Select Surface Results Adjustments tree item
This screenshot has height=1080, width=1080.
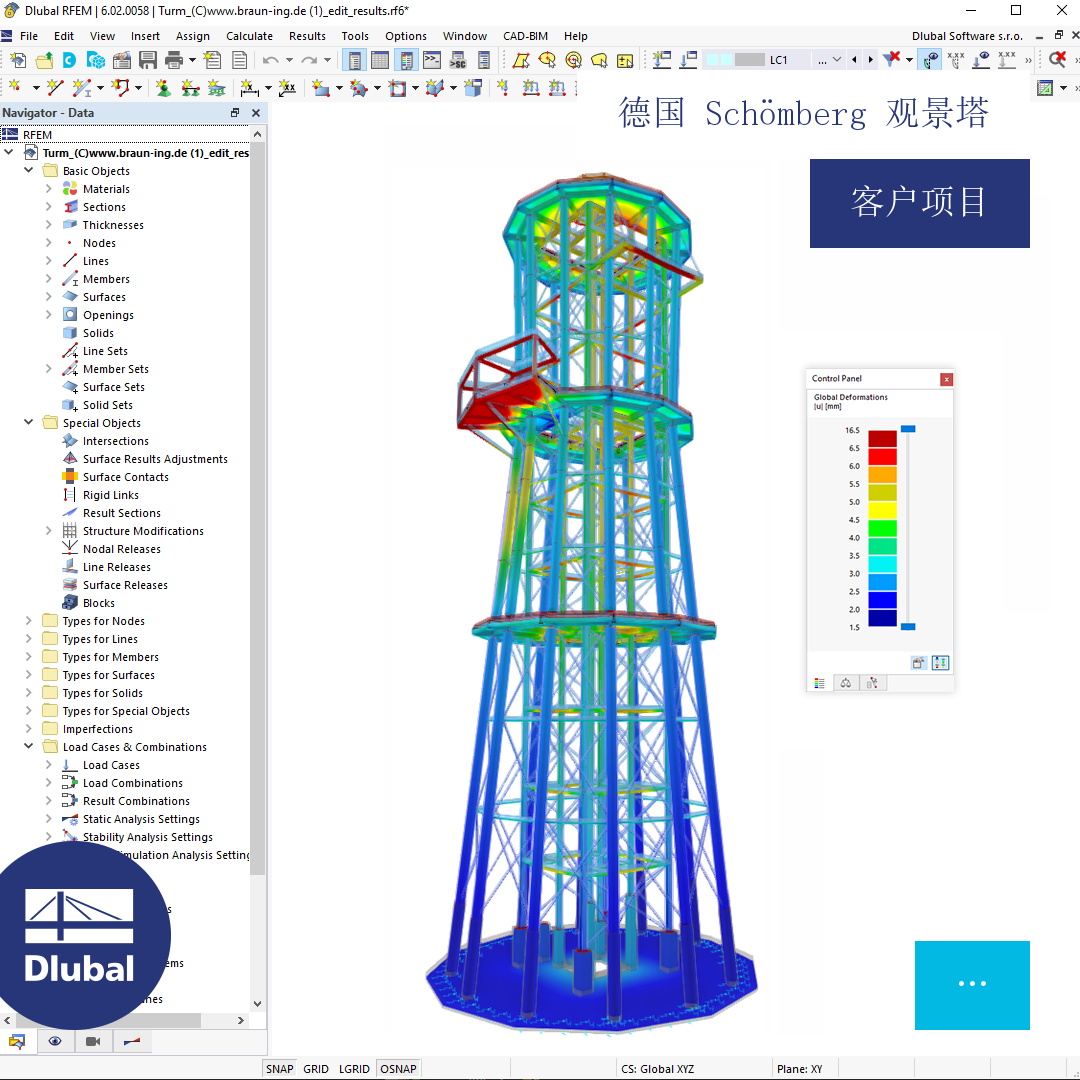155,459
